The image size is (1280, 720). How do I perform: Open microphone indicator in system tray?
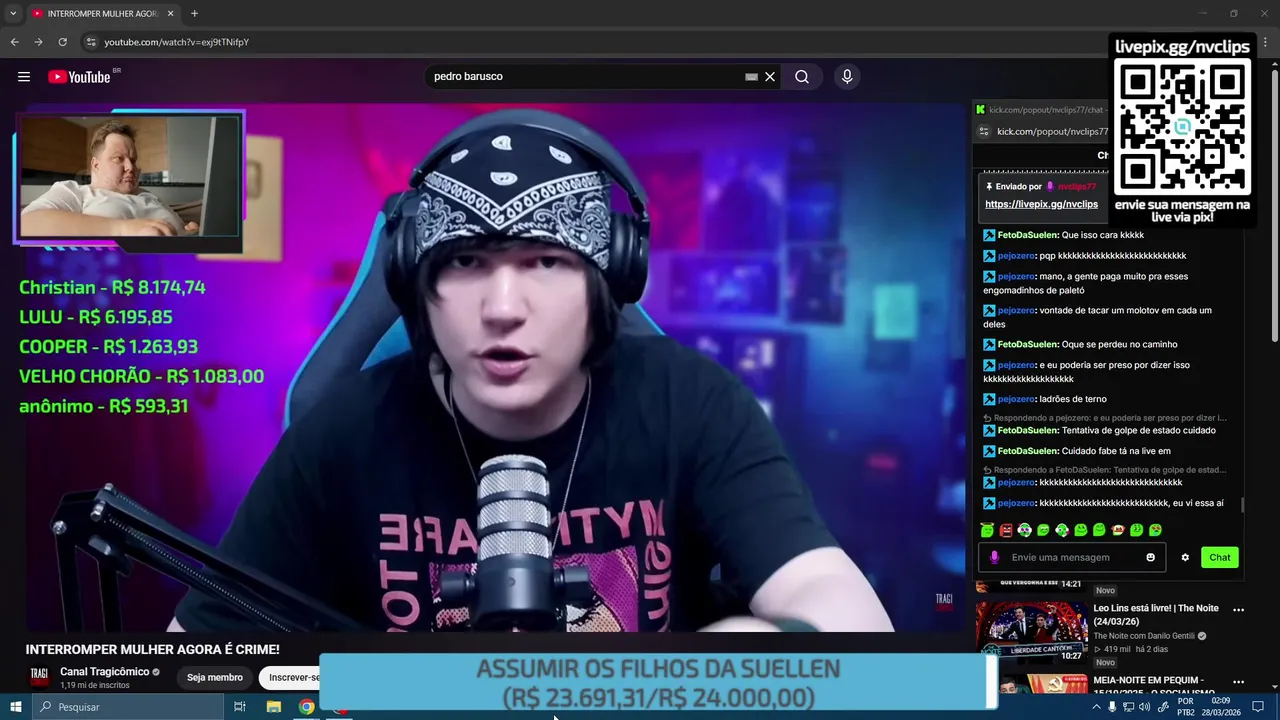(x=1112, y=707)
